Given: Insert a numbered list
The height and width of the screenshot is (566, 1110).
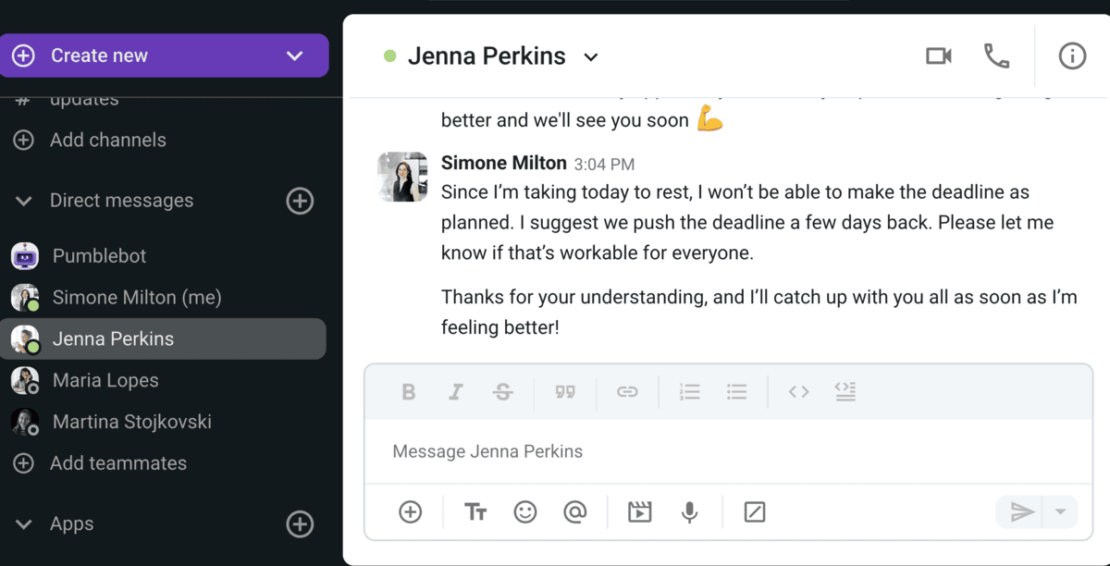Looking at the screenshot, I should 689,392.
